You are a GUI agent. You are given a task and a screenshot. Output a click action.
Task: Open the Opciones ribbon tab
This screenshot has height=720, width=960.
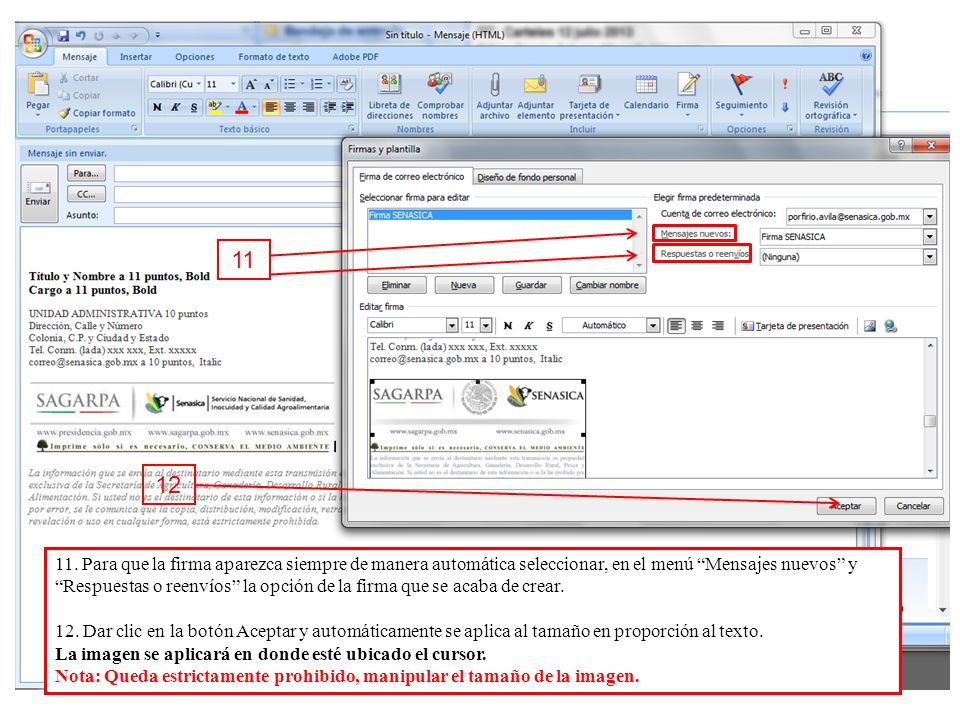195,57
